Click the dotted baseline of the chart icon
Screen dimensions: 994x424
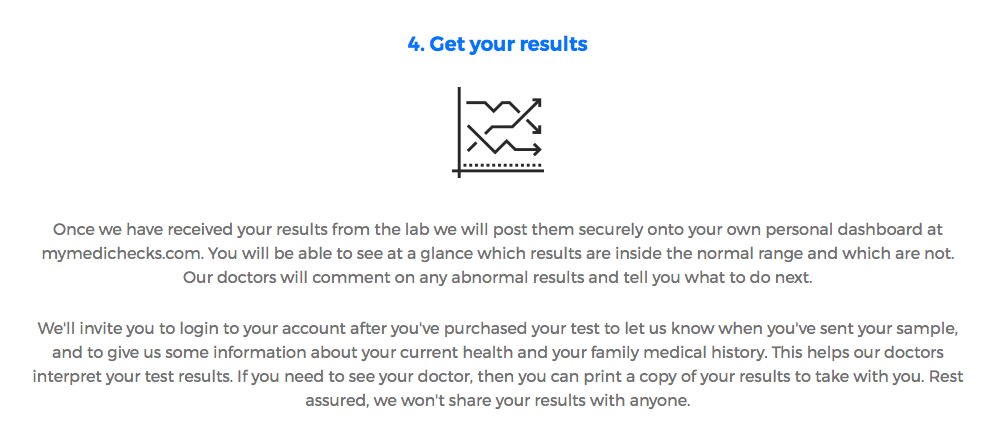(502, 165)
